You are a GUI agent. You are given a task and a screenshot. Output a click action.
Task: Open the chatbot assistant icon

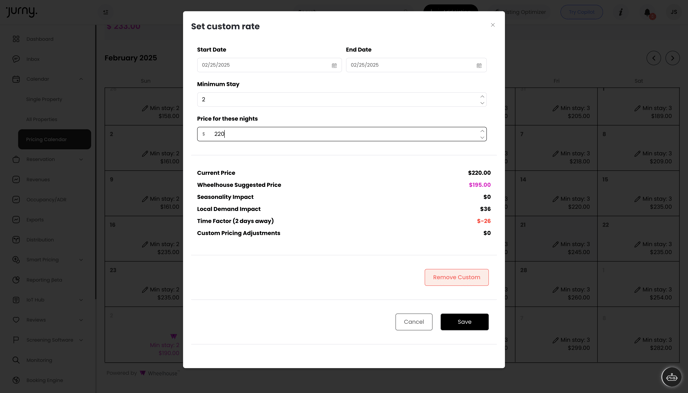click(671, 377)
